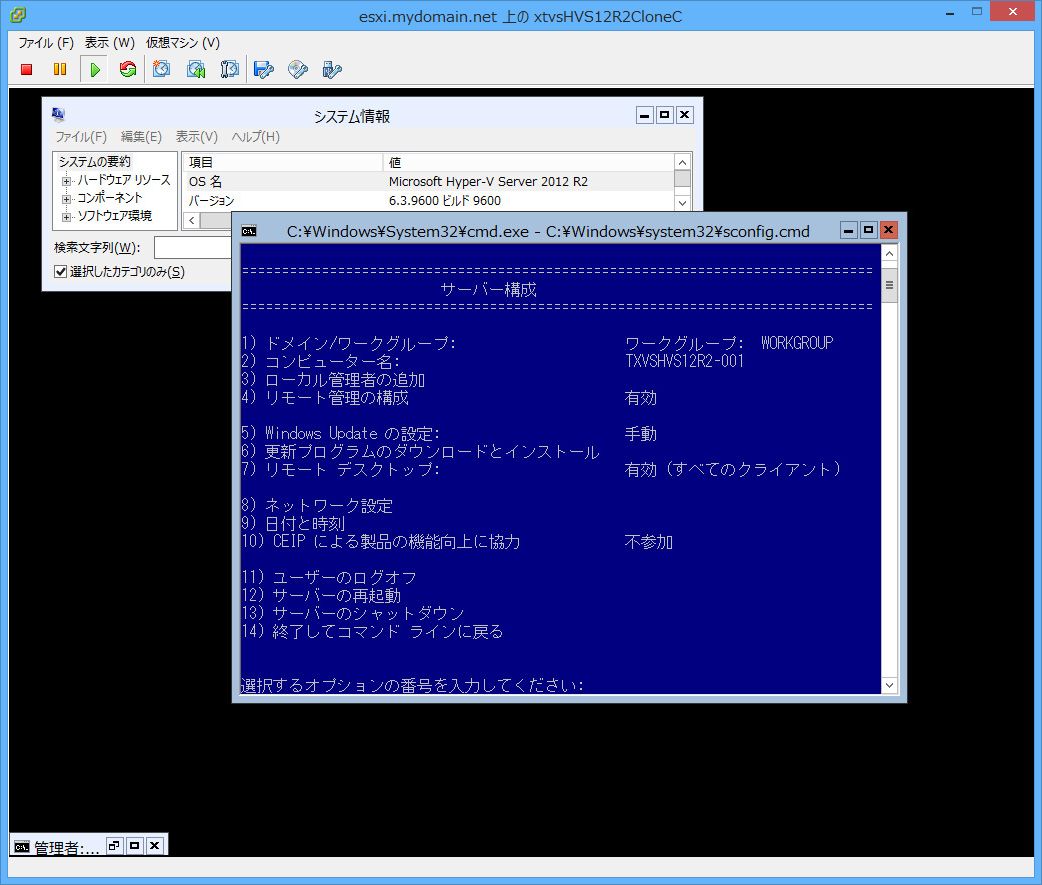1042x885 pixels.
Task: Expand the ソフトウェア環境 tree node
Action: [66, 217]
